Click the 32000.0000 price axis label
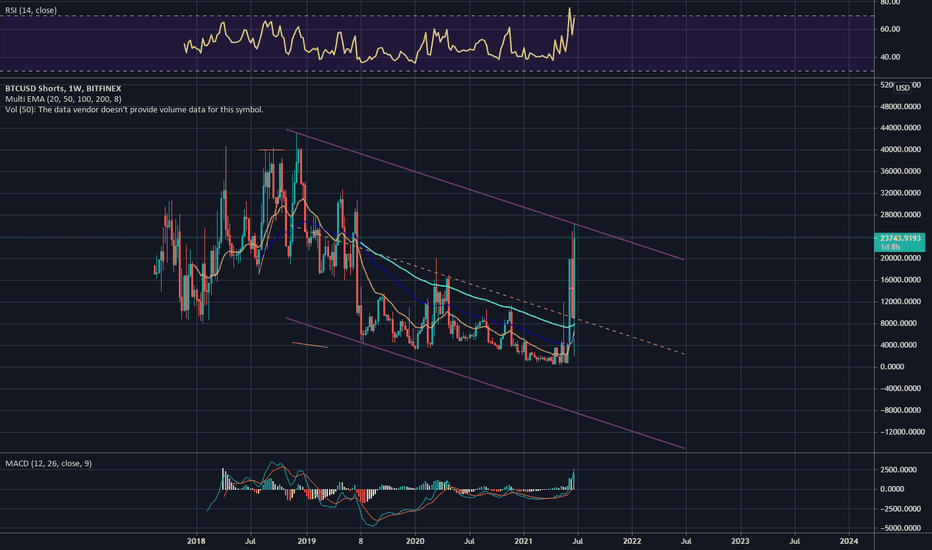 tap(900, 193)
